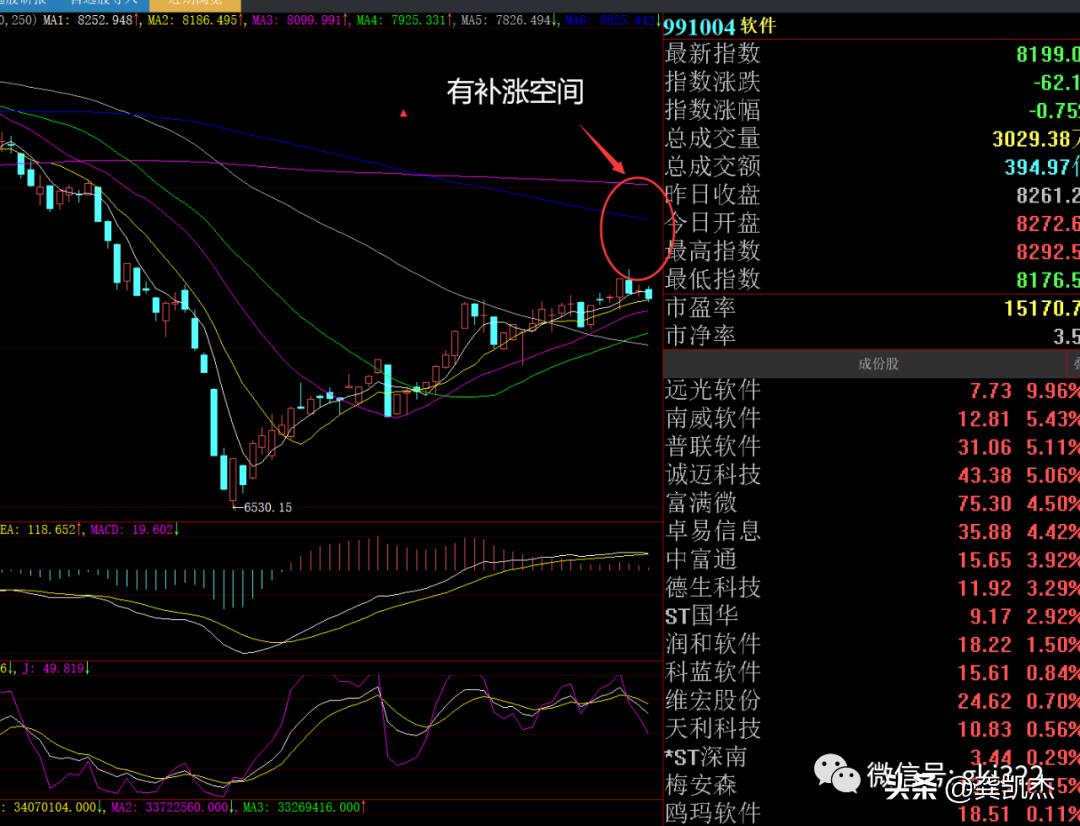Select 普联软件 row
The image size is (1080, 826).
pyautogui.click(x=872, y=447)
